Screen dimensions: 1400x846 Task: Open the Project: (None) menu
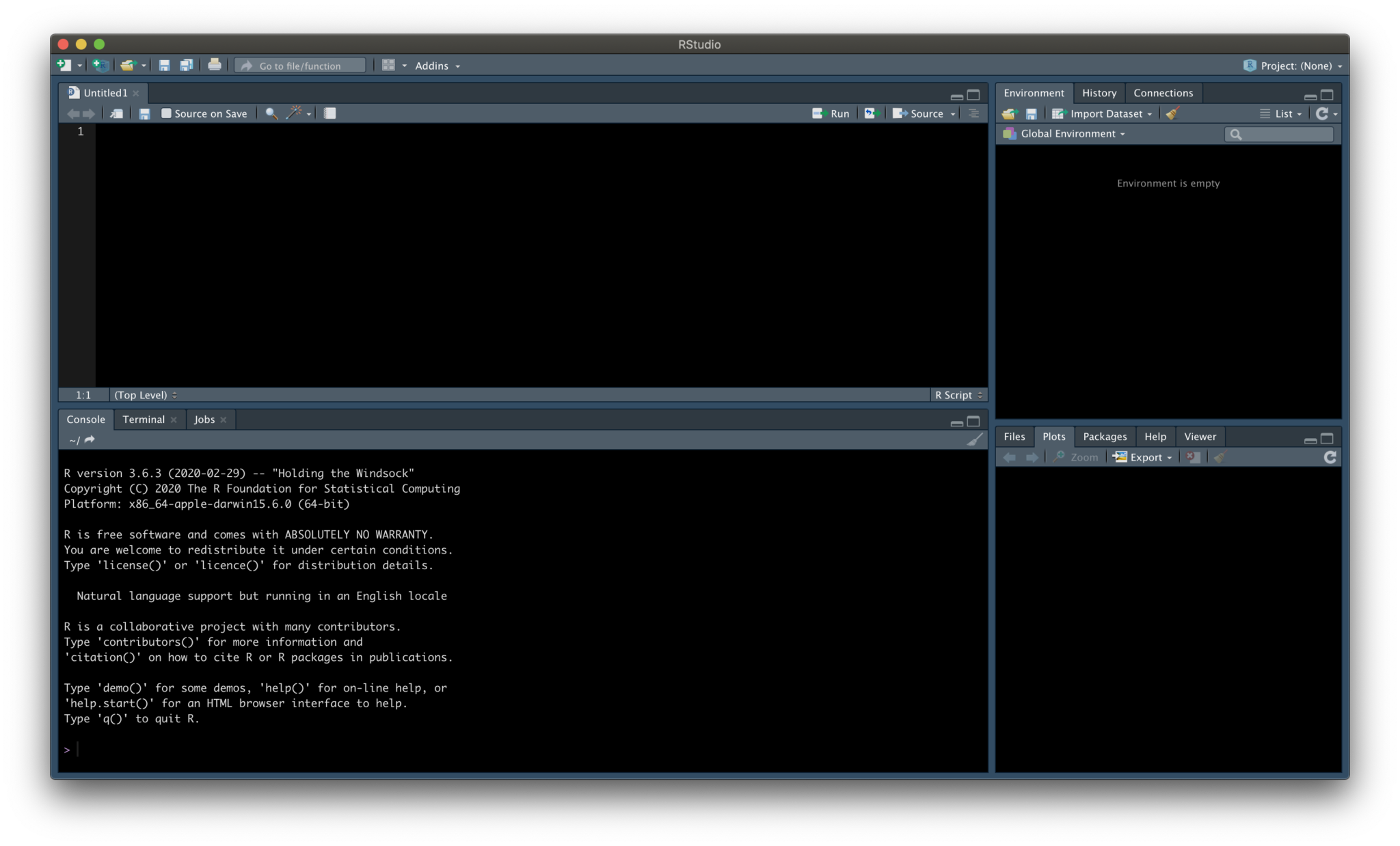1293,66
